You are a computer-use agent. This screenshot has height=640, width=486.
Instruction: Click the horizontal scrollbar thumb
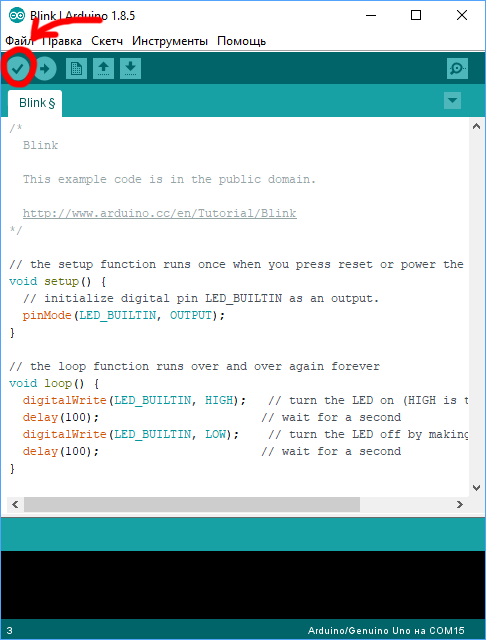coord(192,504)
